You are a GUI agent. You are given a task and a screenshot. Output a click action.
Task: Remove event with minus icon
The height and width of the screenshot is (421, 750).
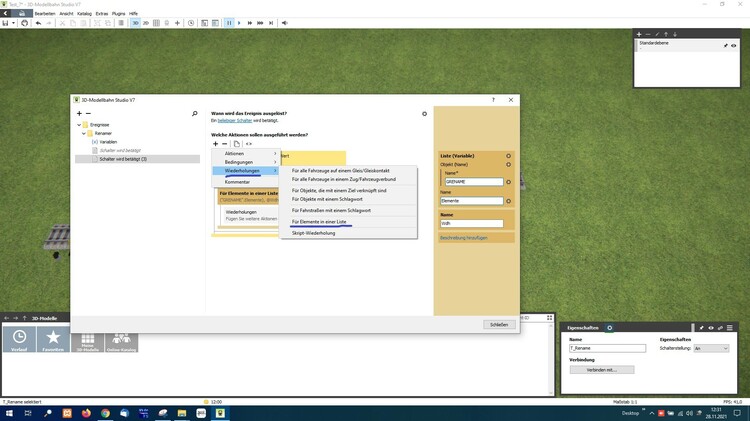(88, 113)
